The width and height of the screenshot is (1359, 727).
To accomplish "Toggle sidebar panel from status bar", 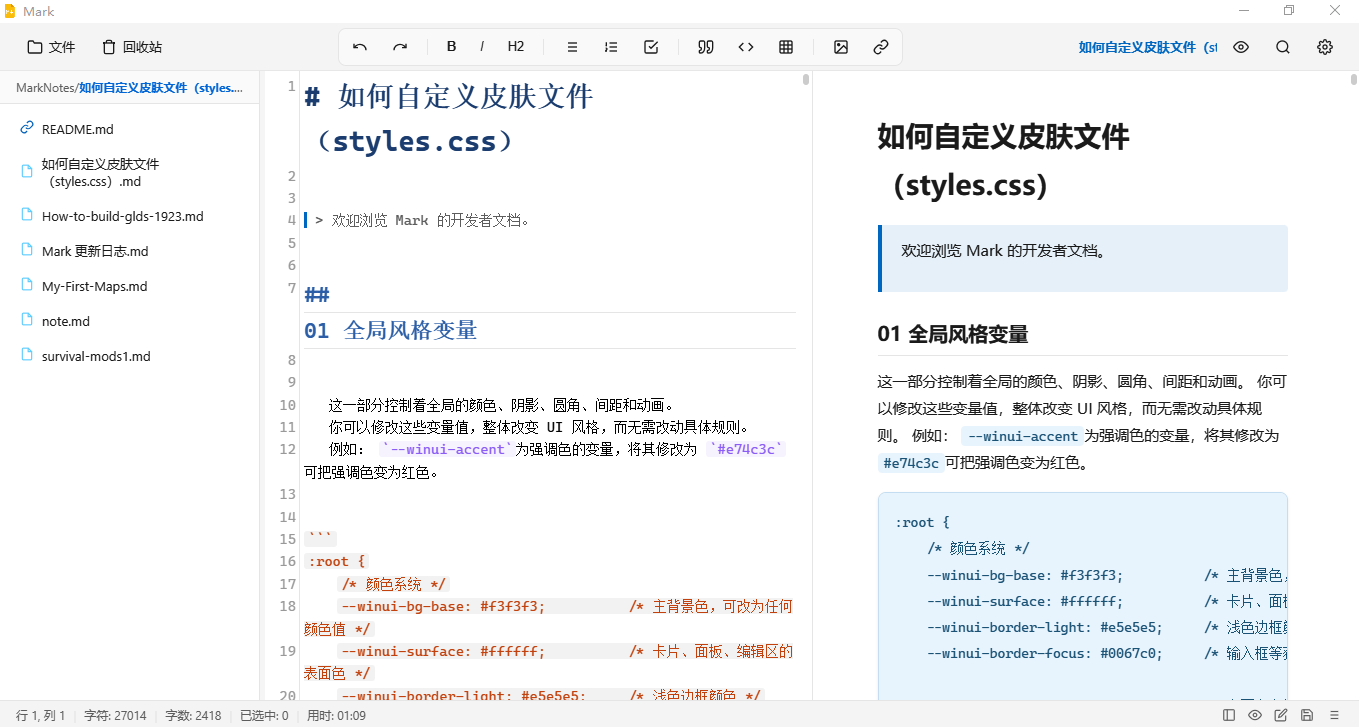I will 1229,715.
